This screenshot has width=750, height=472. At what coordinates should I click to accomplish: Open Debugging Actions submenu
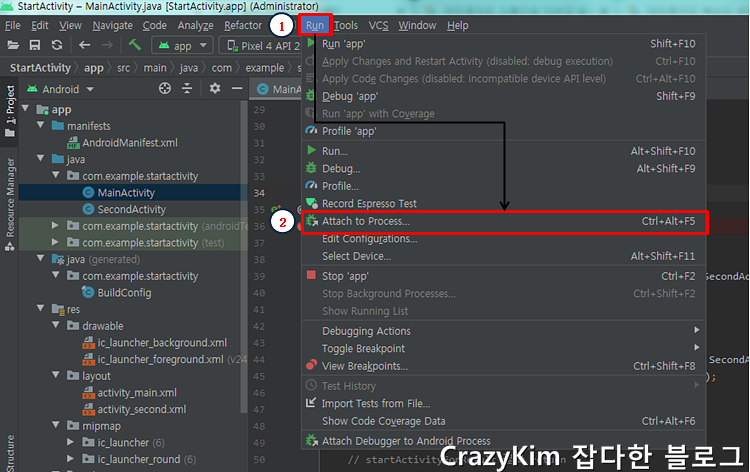[504, 331]
